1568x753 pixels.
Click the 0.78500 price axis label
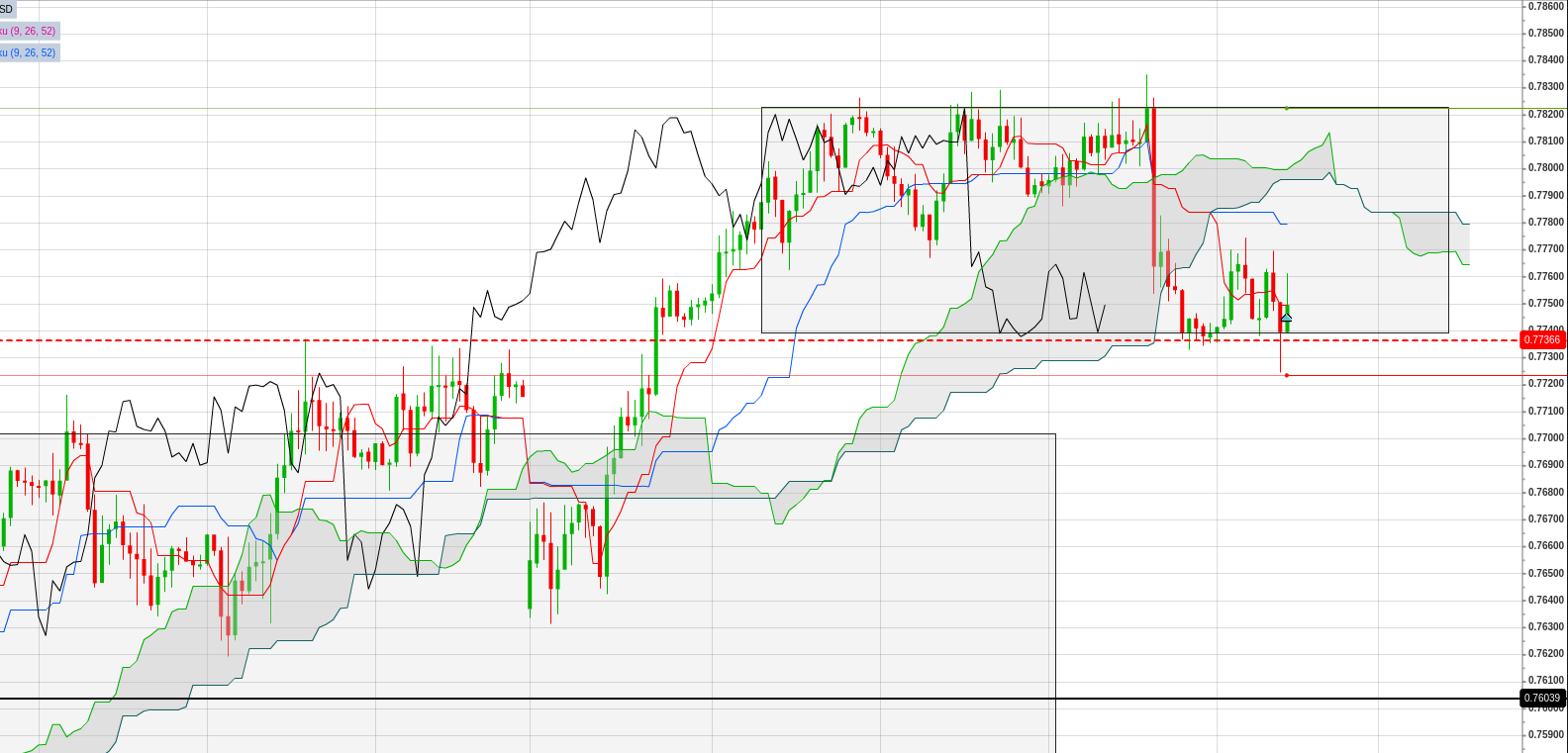[x=1545, y=33]
